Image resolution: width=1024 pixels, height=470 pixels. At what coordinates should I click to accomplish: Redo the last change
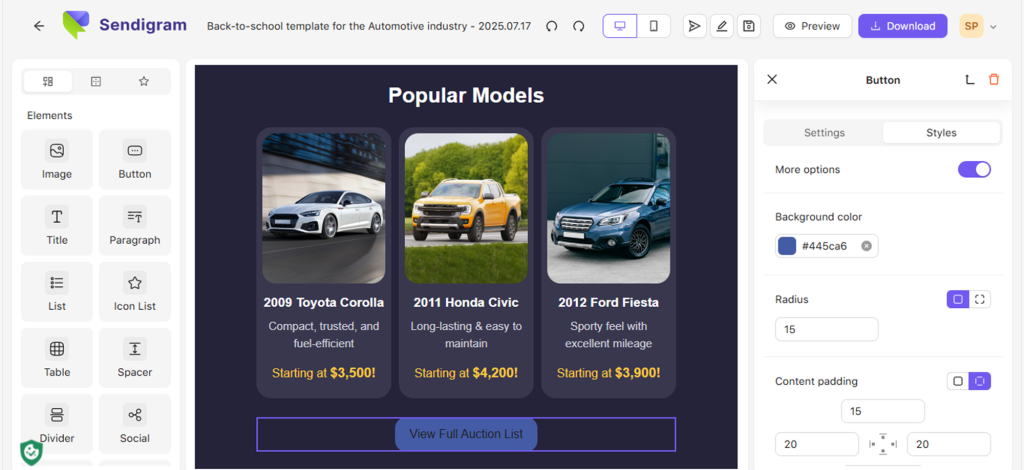[x=579, y=26]
